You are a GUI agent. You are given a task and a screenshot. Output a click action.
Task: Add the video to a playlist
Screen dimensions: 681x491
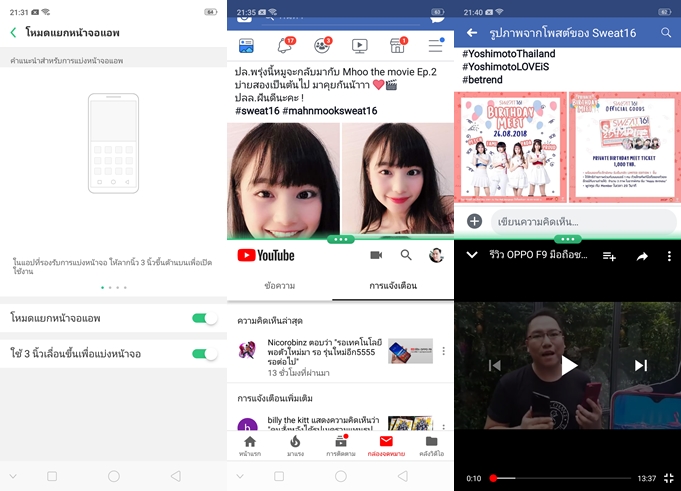tap(609, 256)
